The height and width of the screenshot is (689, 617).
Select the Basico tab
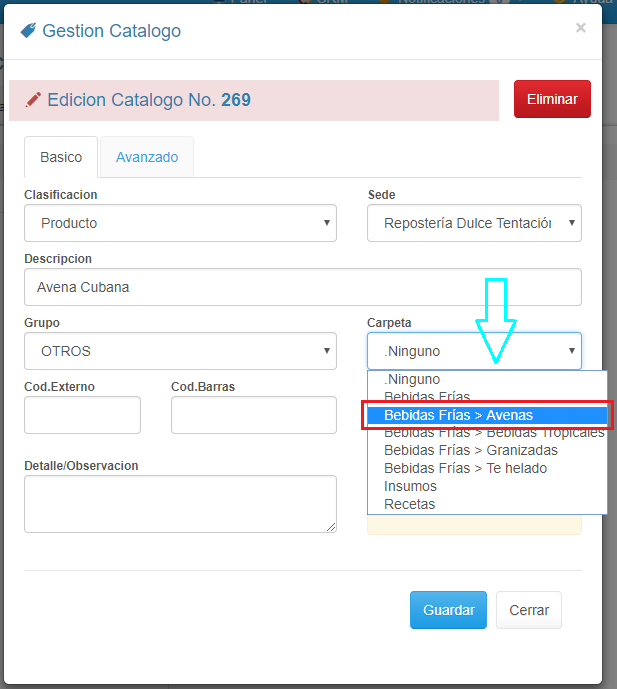tap(61, 157)
